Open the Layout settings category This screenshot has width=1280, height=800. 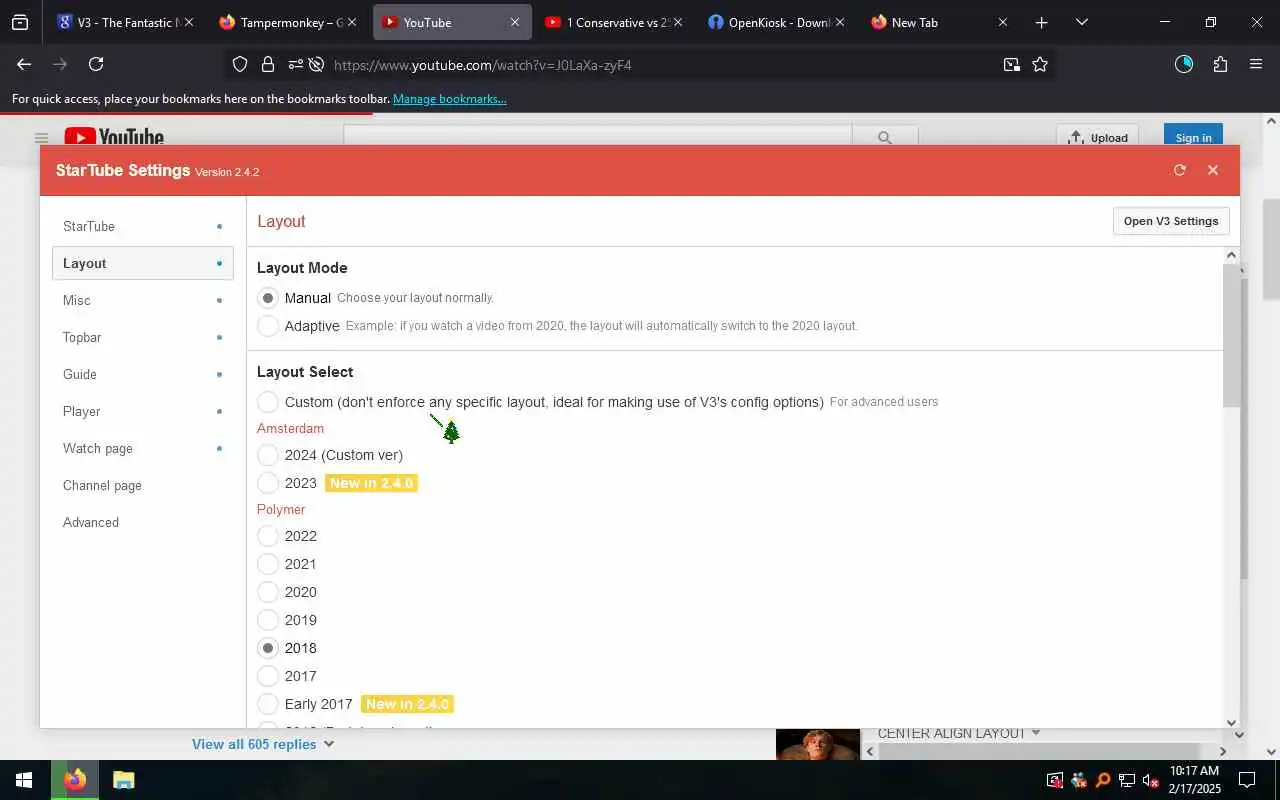(142, 263)
